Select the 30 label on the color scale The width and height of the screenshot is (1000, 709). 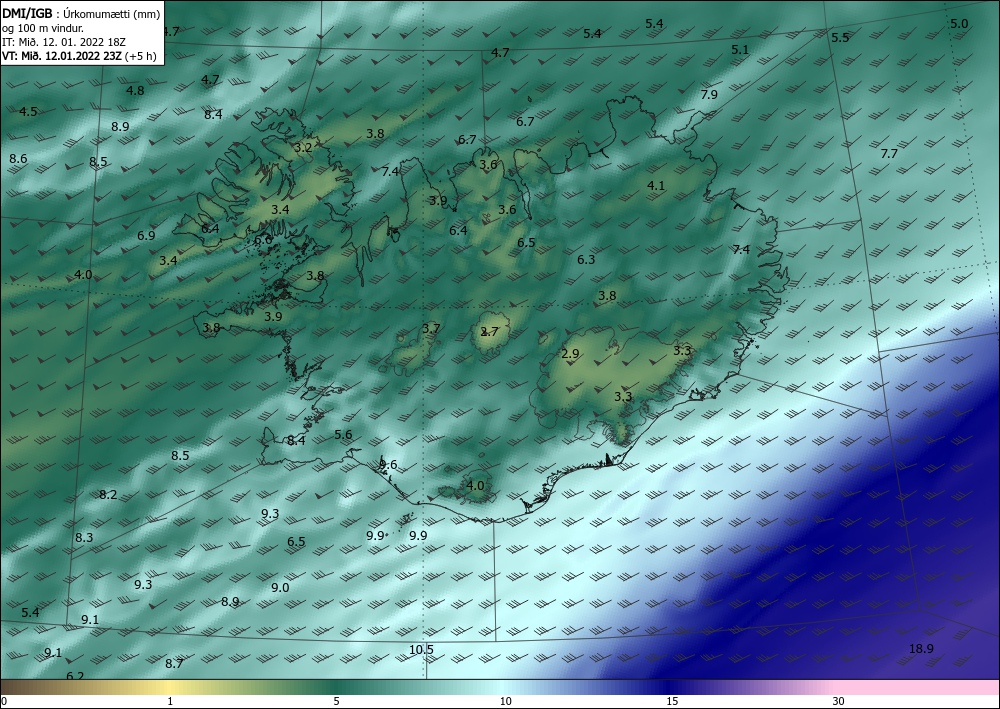click(x=839, y=701)
